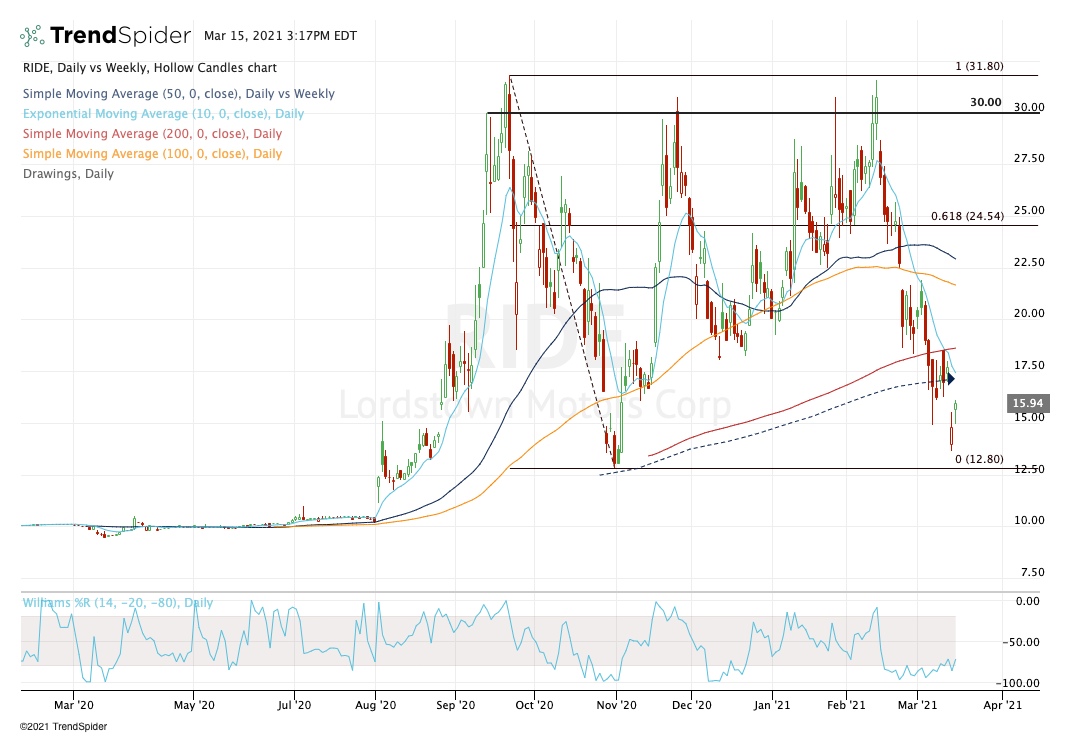Viewport: 1070px width, 736px height.
Task: Click the dark blue triangle price marker
Action: (950, 379)
